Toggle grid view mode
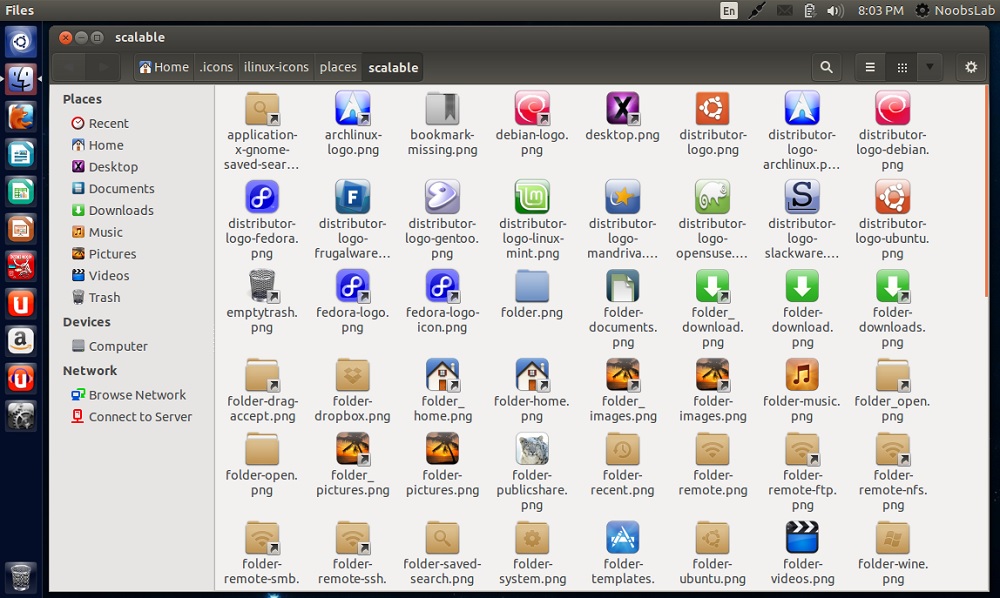 (901, 67)
